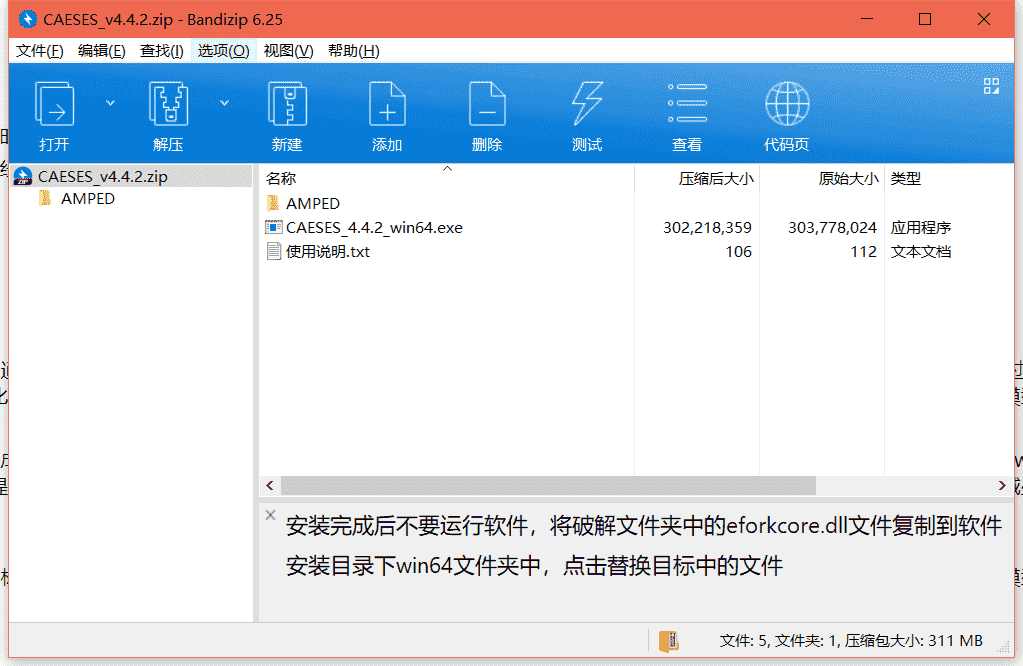Click the Add (添加) file icon
1023x666 pixels.
(x=387, y=104)
